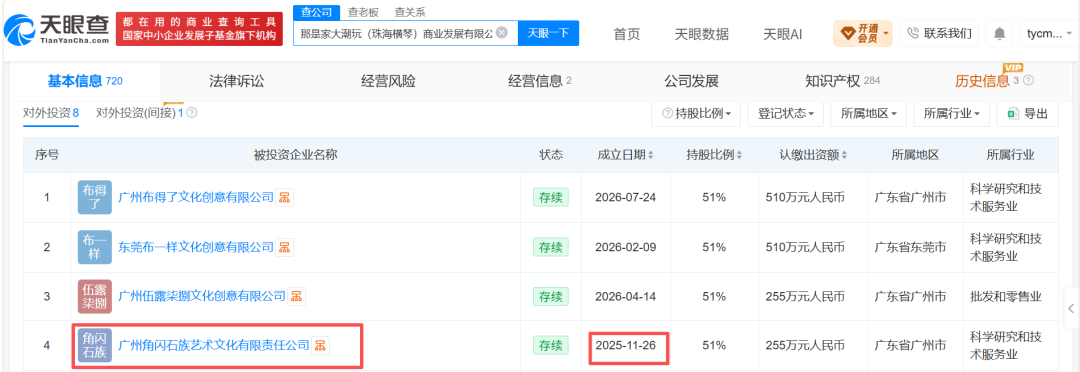Click the 伍露柒捌 company logo thumbnail
Viewport: 1080px width, 372px height.
pyautogui.click(x=94, y=296)
